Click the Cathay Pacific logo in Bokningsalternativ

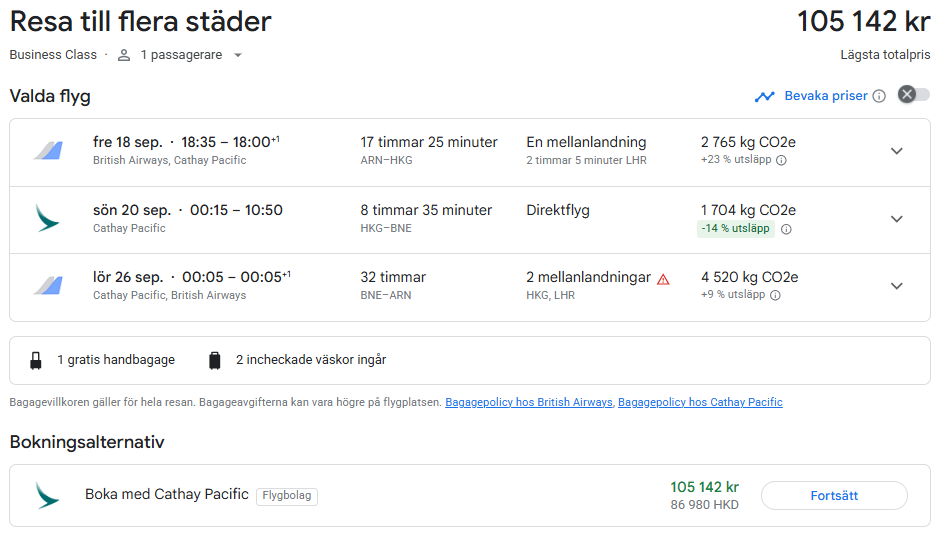tap(47, 495)
